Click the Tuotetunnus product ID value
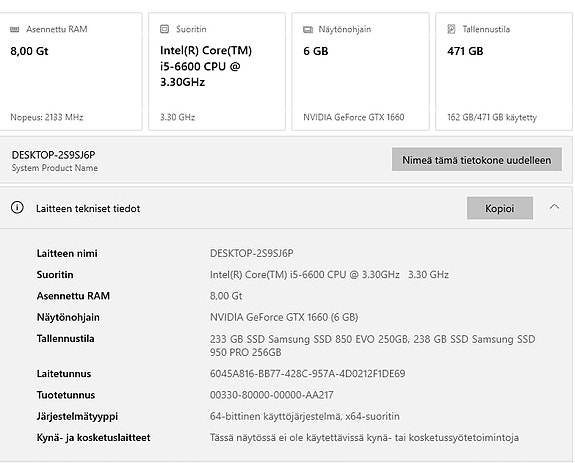Screen dimensions: 575x463 point(271,395)
